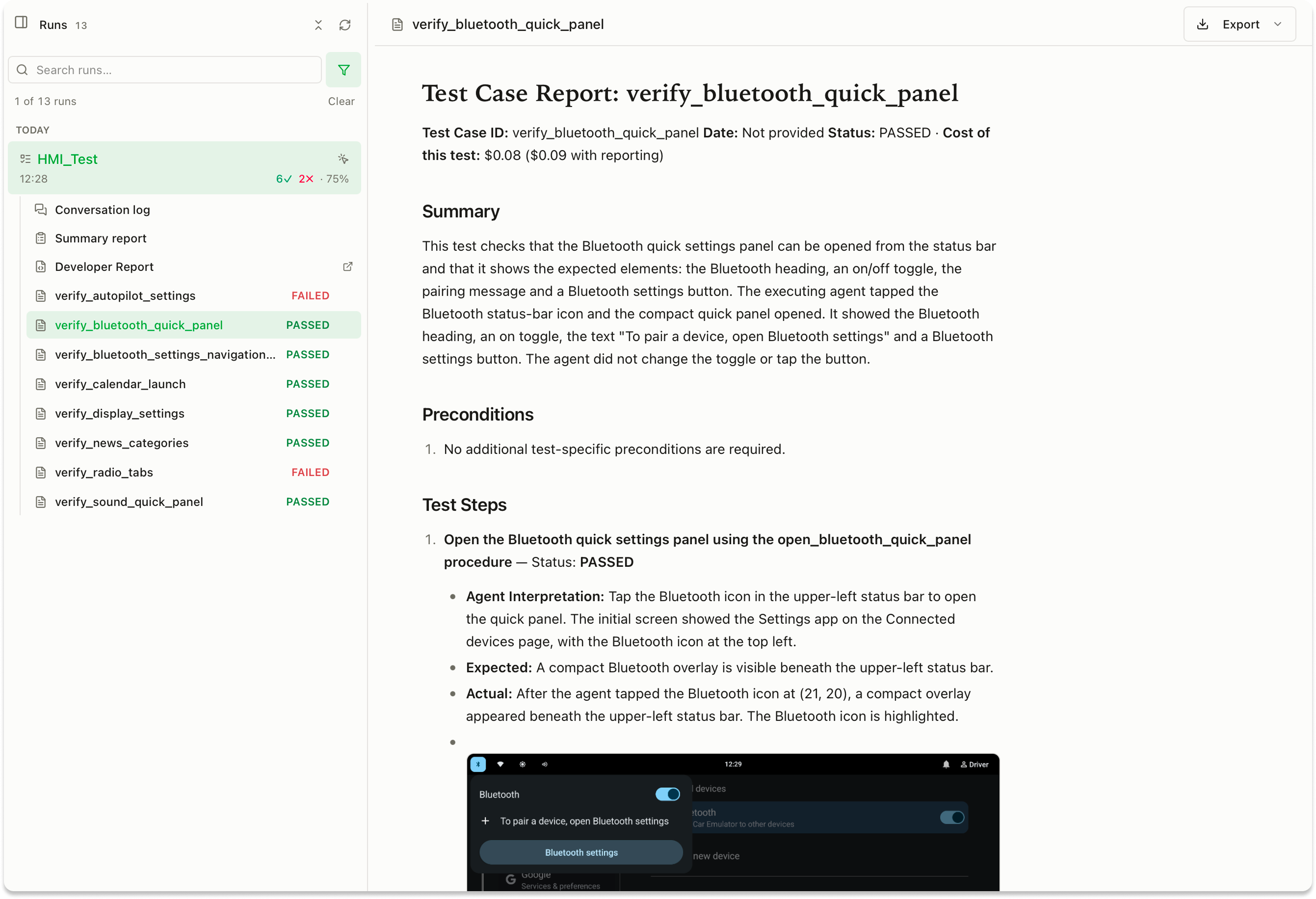The width and height of the screenshot is (1316, 899).
Task: Click the magnifier icon in search
Action: (x=23, y=70)
